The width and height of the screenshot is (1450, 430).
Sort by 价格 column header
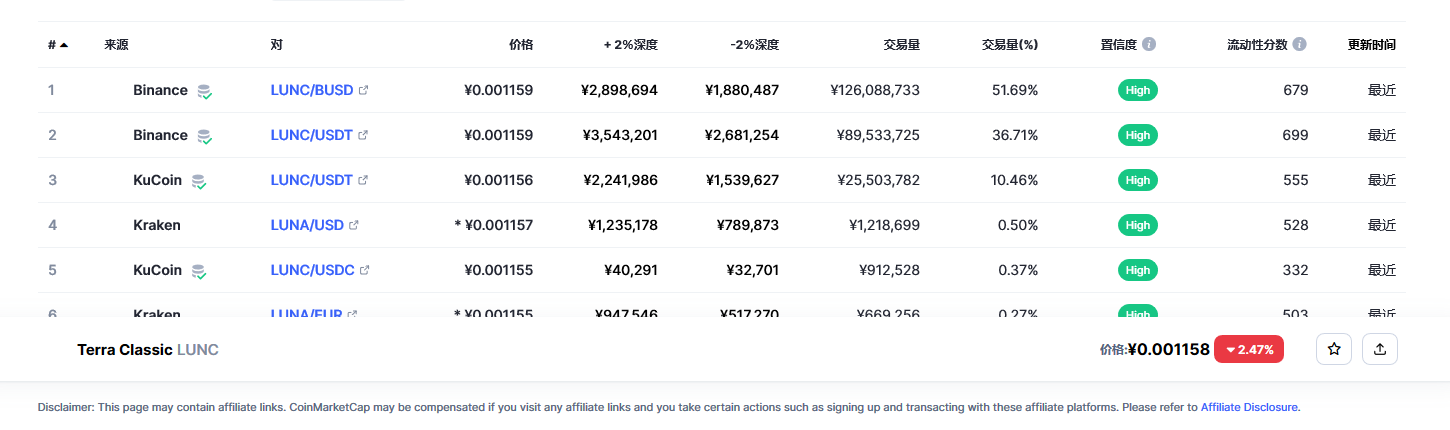[x=521, y=45]
